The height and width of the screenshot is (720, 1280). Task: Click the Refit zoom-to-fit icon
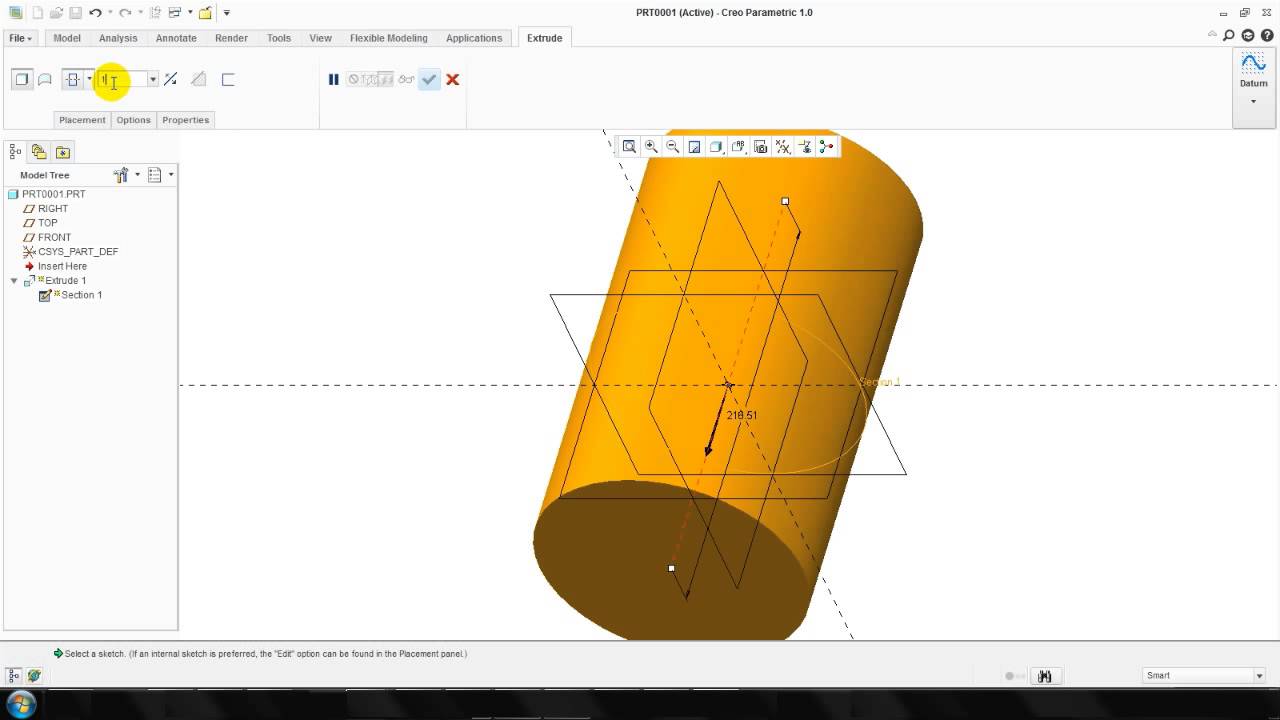(629, 147)
